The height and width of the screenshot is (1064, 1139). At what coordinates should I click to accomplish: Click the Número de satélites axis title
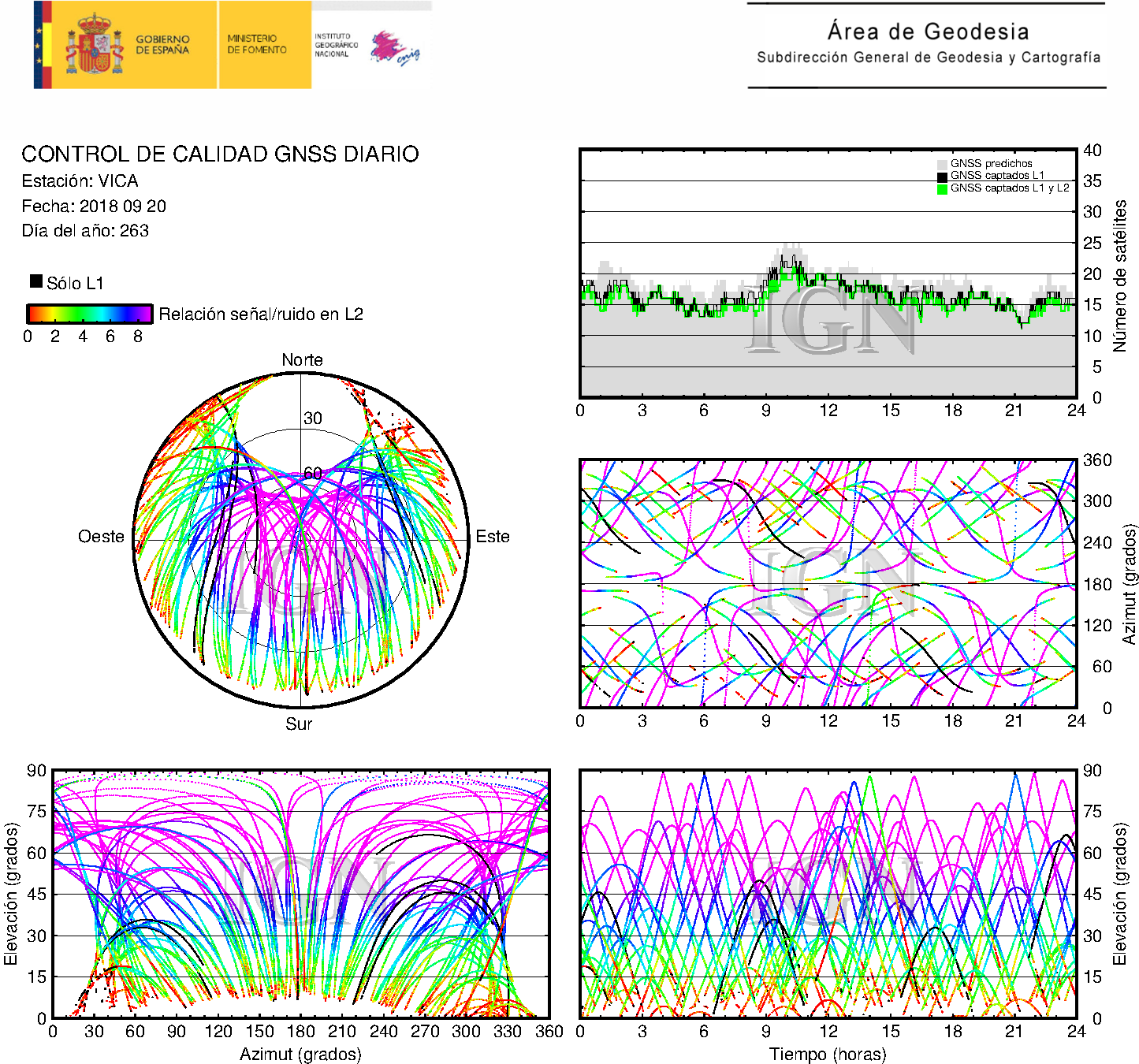point(1120,275)
